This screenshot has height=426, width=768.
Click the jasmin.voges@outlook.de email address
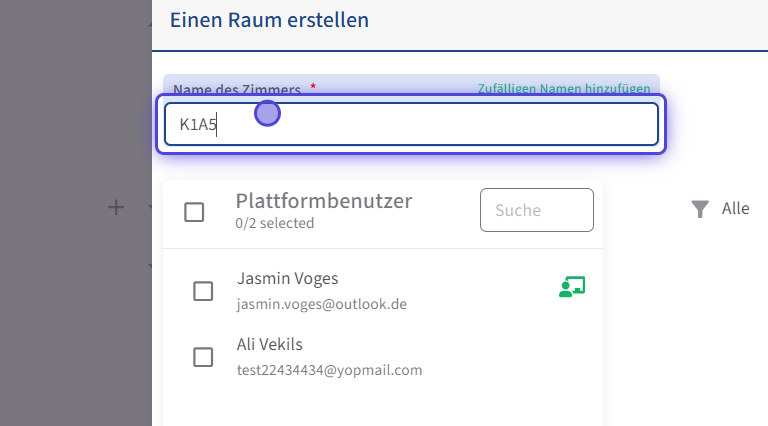321,303
